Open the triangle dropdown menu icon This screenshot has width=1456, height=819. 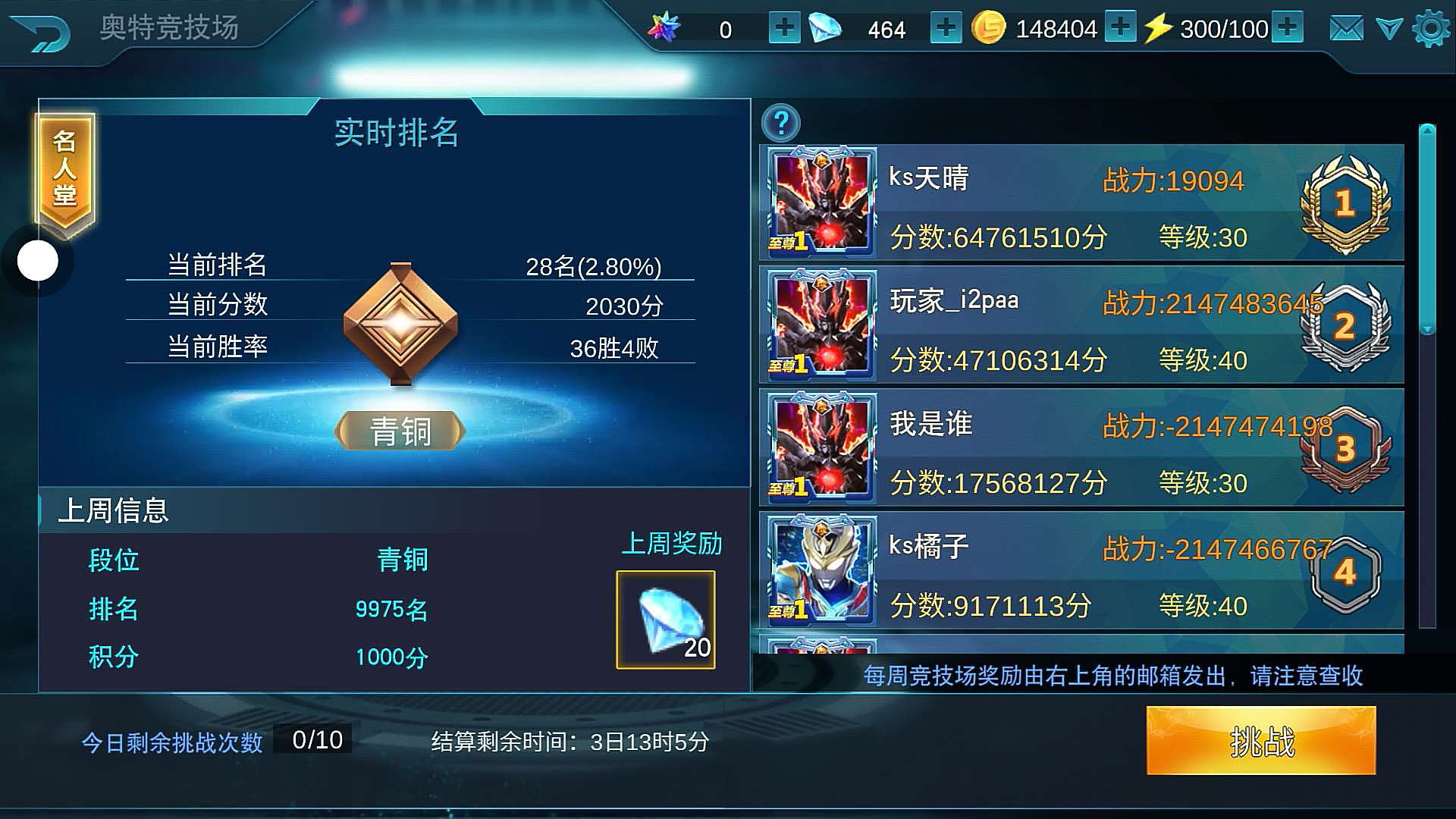1389,30
